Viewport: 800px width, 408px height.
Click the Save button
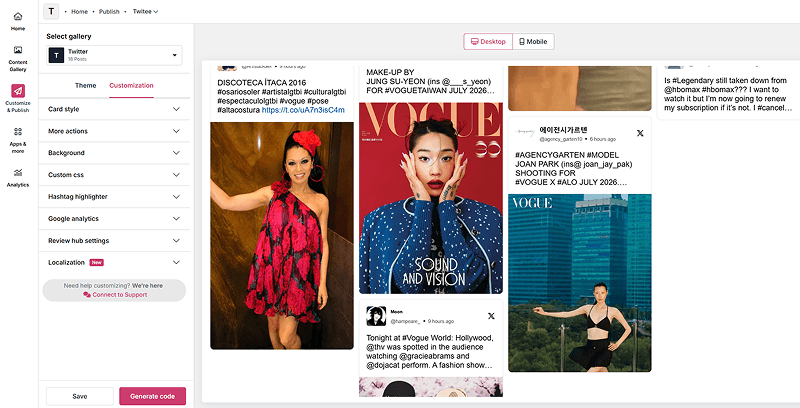(x=80, y=396)
